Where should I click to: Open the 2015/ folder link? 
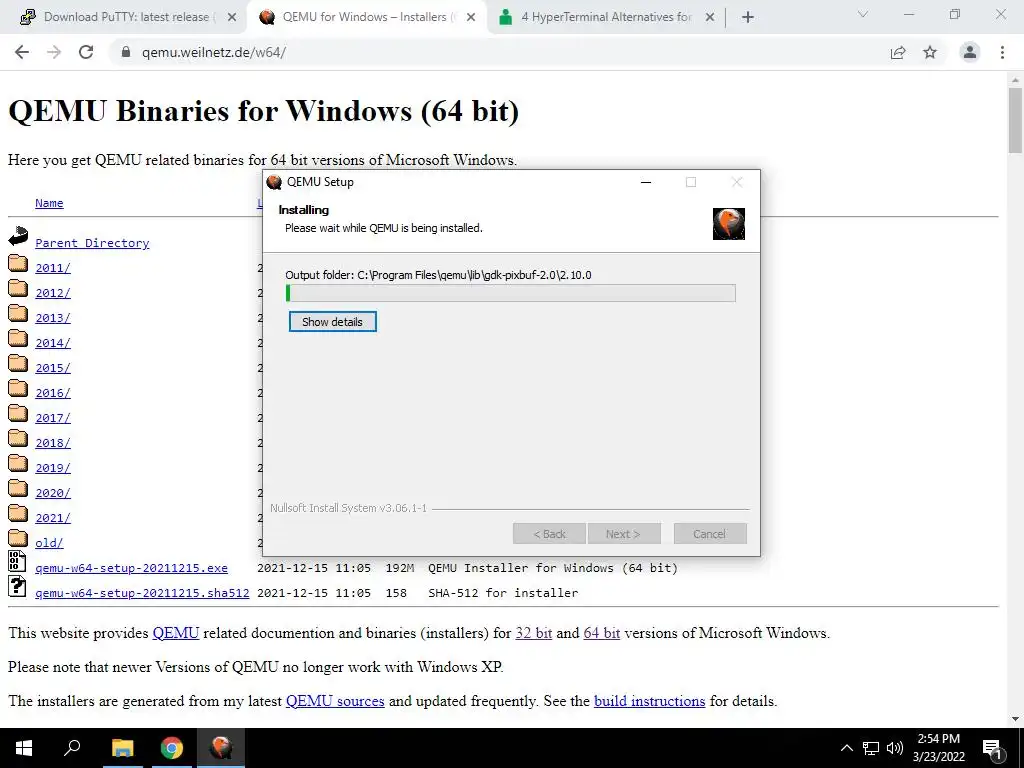[53, 368]
